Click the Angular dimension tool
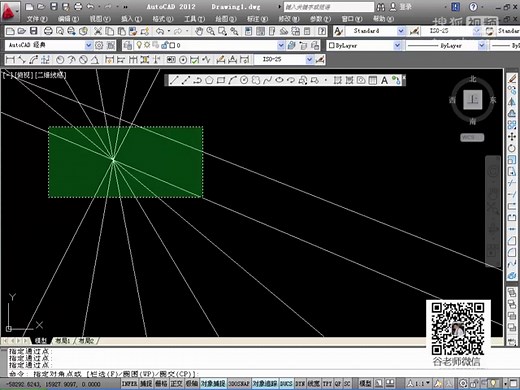 click(x=95, y=60)
